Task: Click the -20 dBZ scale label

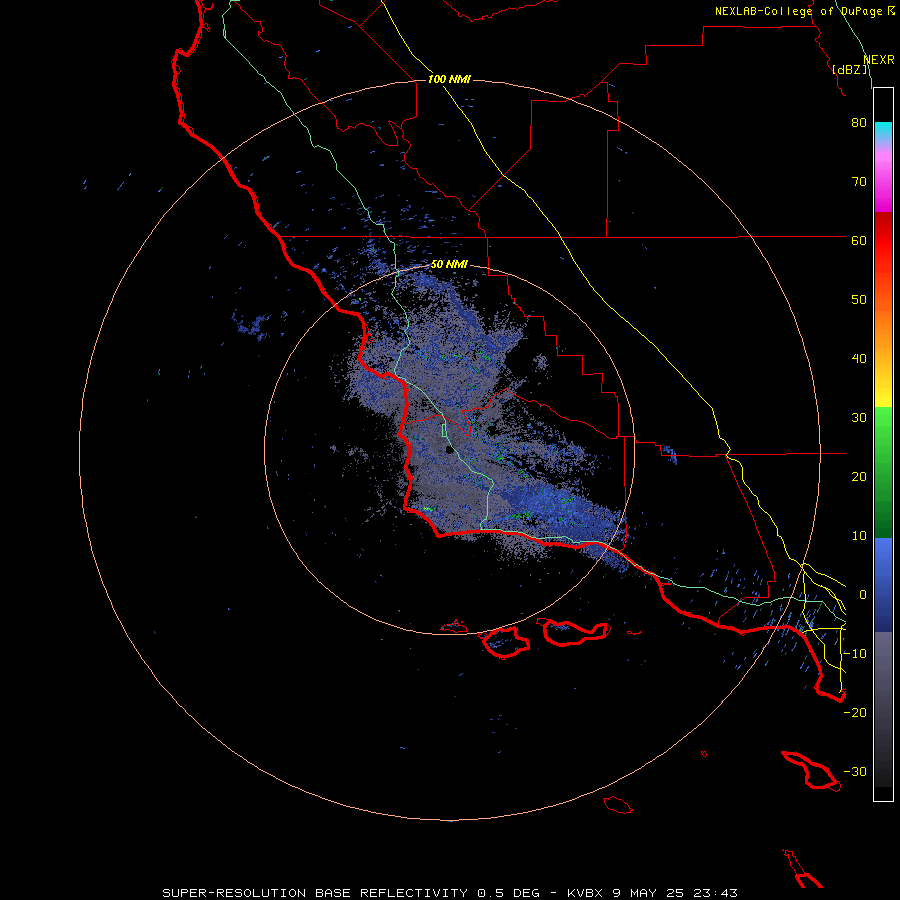Action: pyautogui.click(x=855, y=713)
